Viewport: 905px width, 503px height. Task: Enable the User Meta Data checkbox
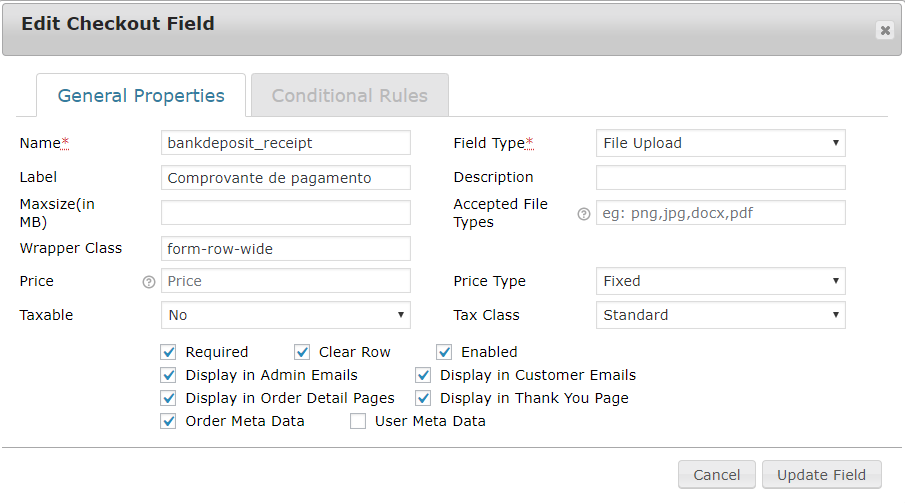[x=358, y=421]
